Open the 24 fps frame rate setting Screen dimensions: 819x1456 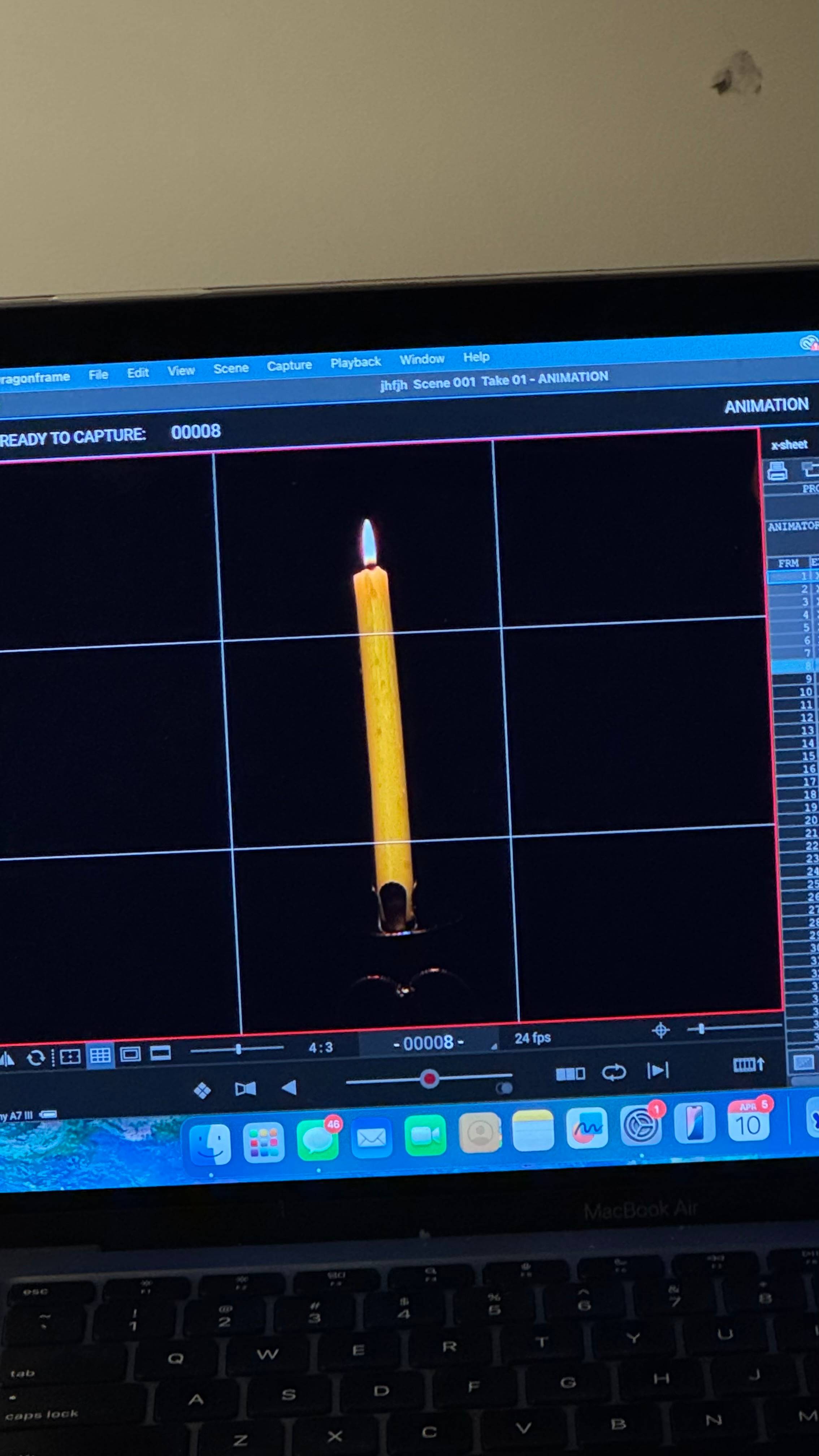532,1038
